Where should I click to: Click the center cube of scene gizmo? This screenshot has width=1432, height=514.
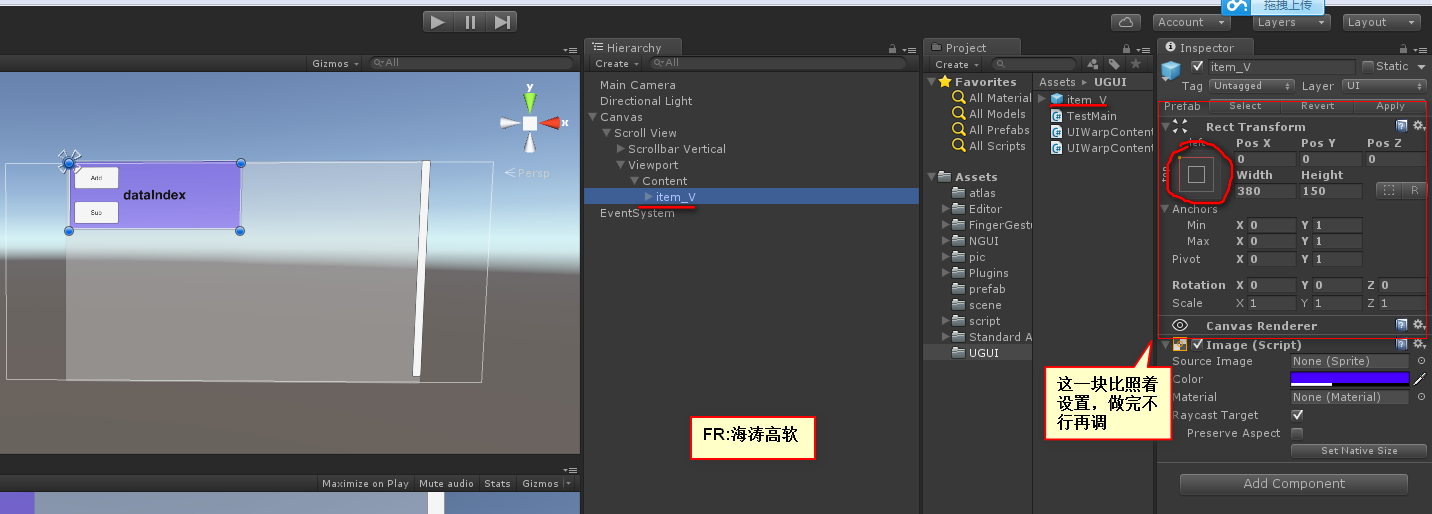[529, 123]
